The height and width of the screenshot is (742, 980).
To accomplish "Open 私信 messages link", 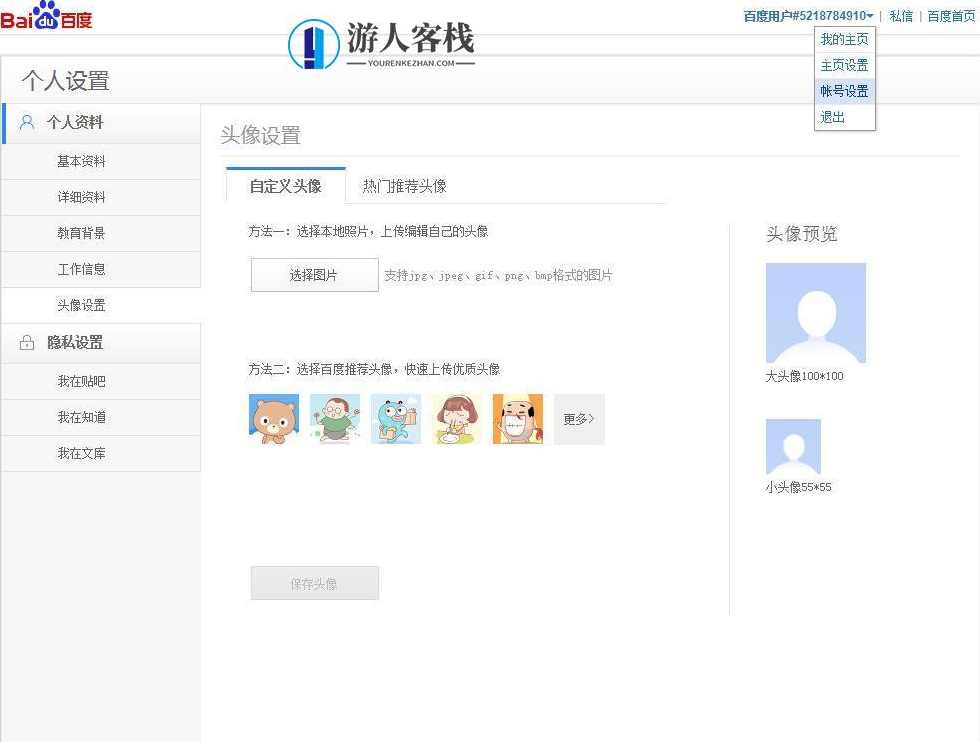I will [901, 16].
